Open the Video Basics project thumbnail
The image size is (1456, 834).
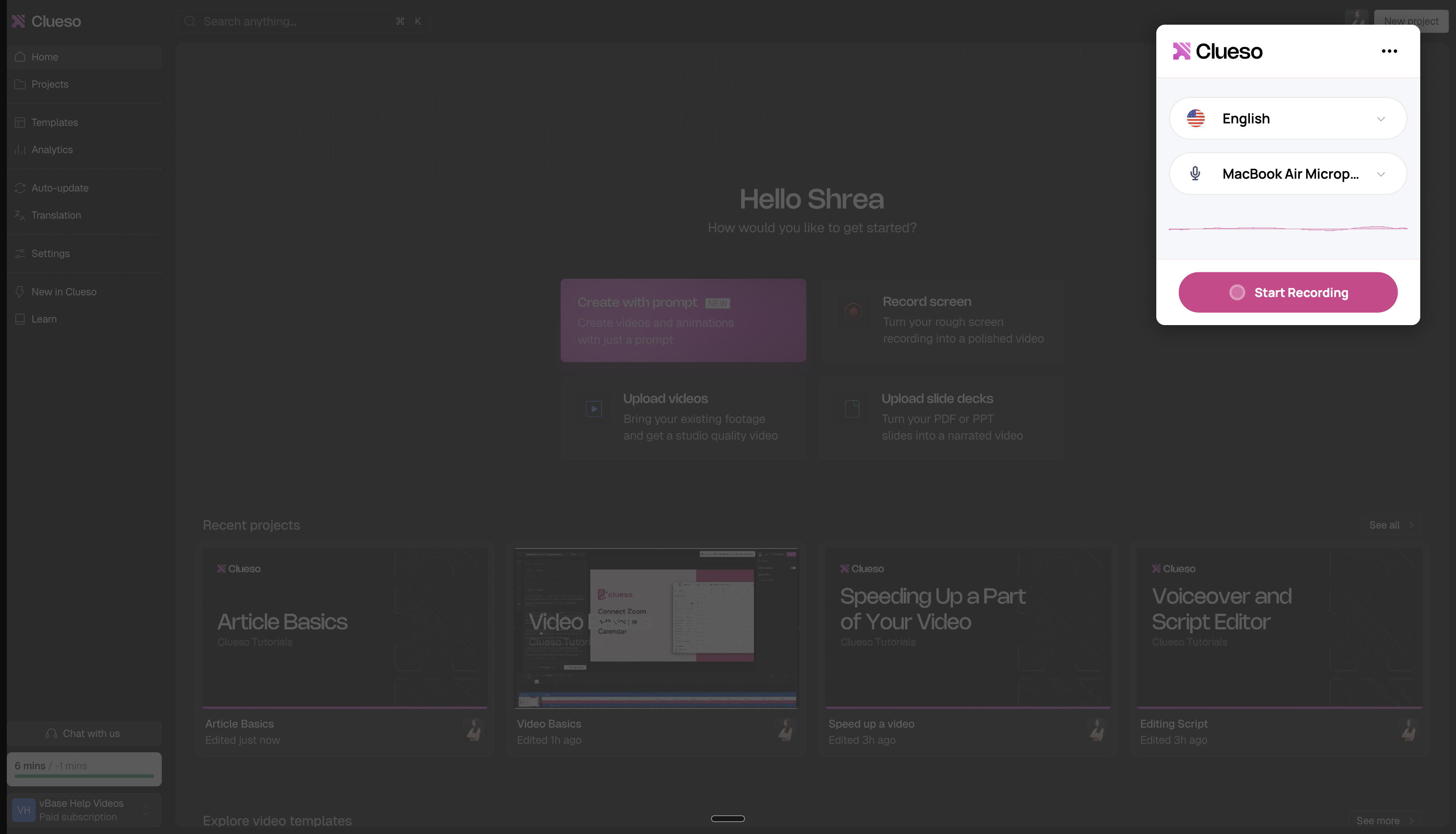[x=656, y=628]
